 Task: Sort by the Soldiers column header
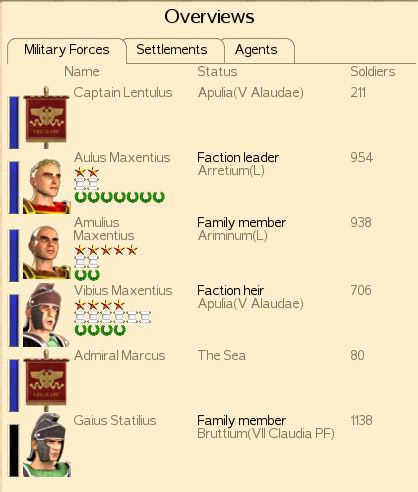click(373, 72)
